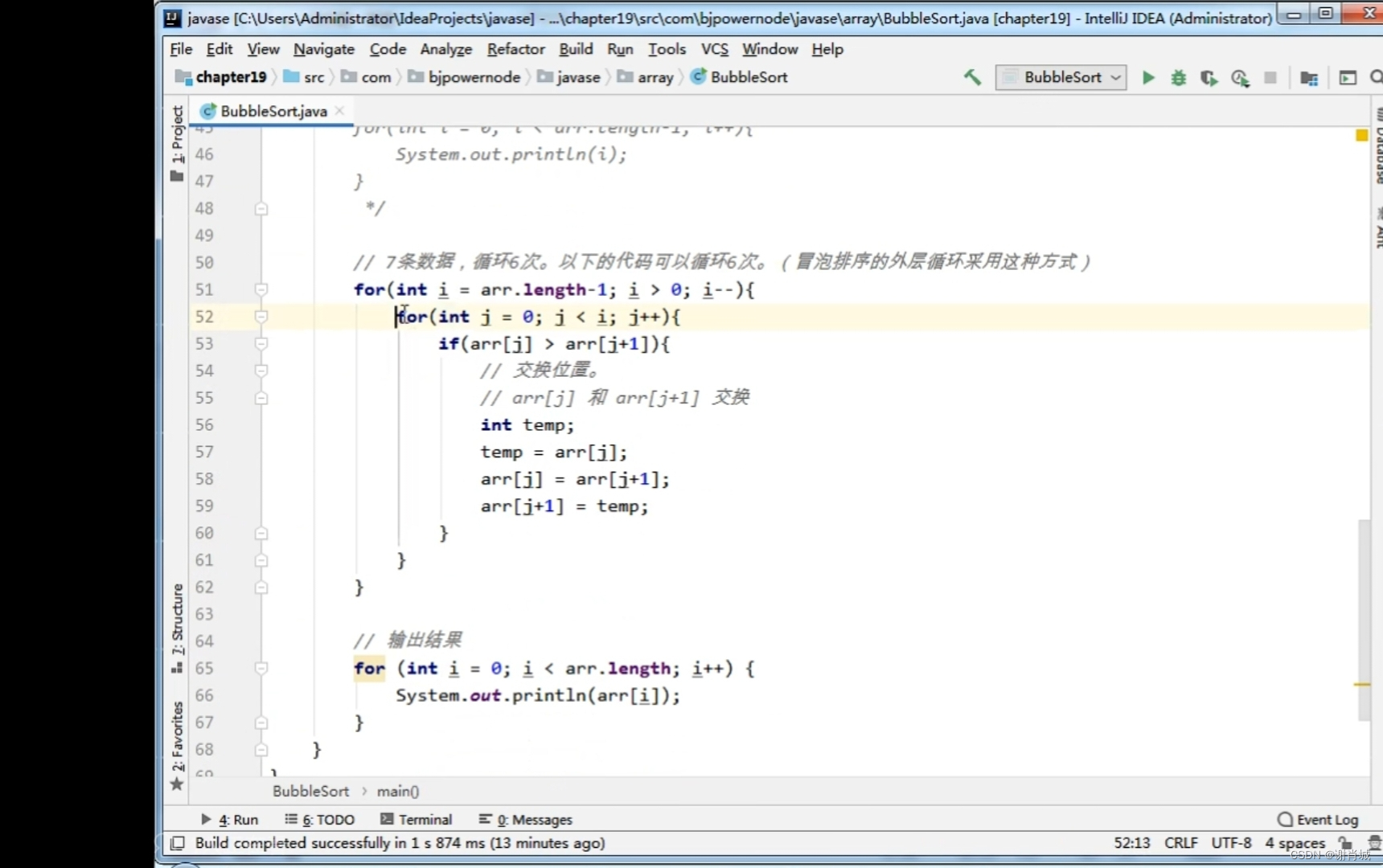Click the editor vertical scrollbar thumb
The height and width of the screenshot is (868, 1383).
click(x=1364, y=620)
